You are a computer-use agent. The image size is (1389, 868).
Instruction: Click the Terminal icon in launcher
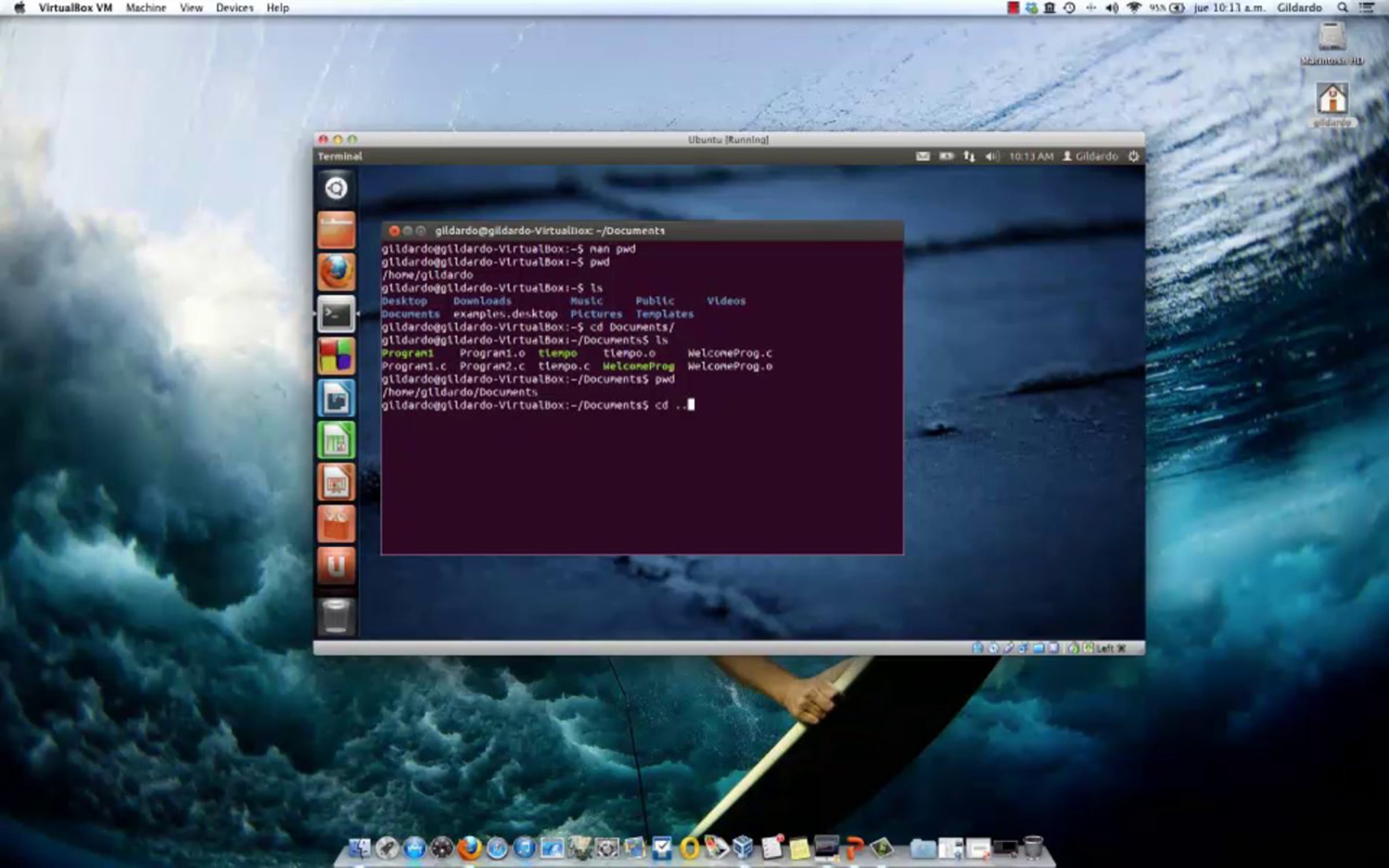336,314
